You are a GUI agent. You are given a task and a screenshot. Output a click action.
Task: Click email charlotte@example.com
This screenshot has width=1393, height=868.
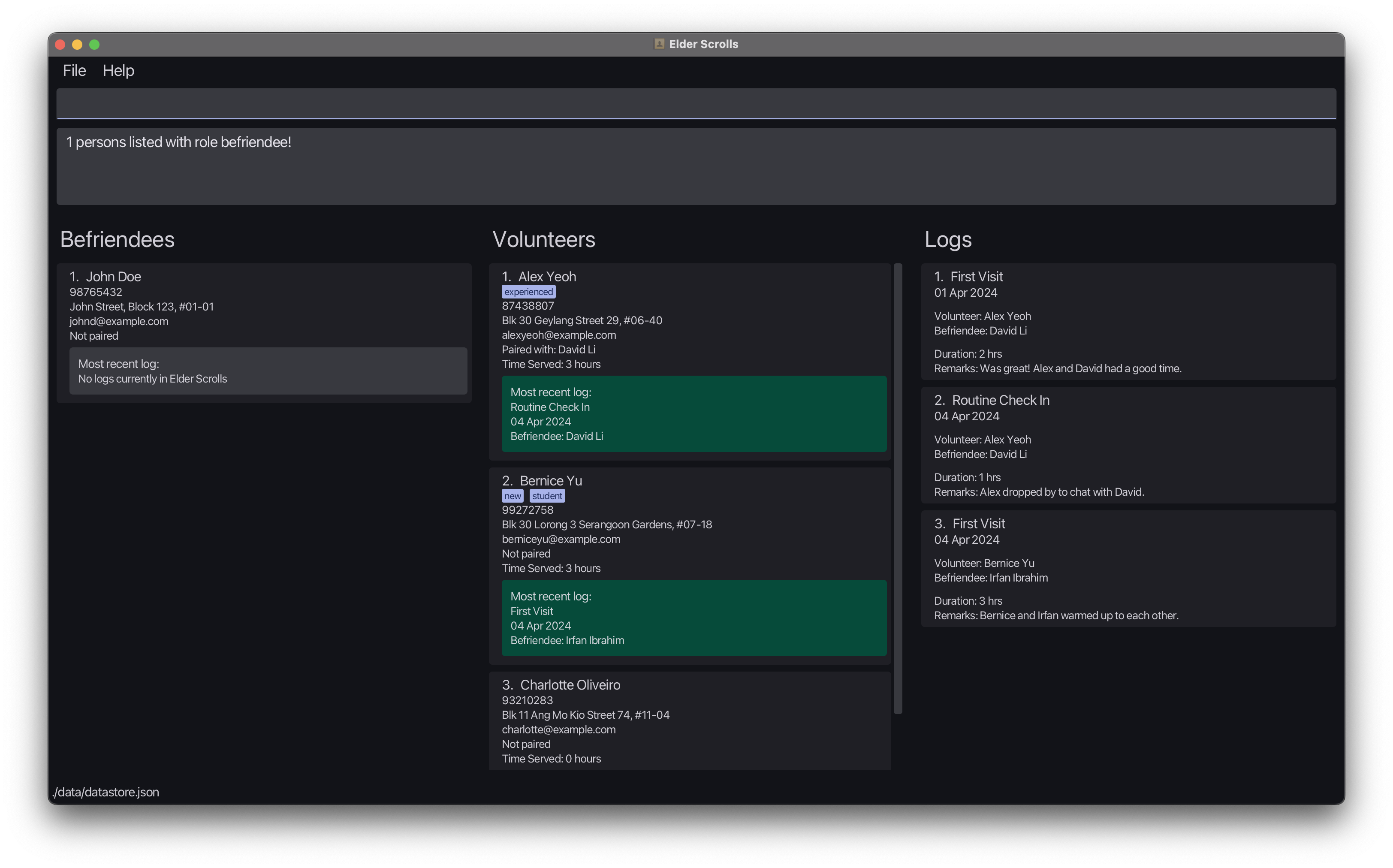point(558,729)
